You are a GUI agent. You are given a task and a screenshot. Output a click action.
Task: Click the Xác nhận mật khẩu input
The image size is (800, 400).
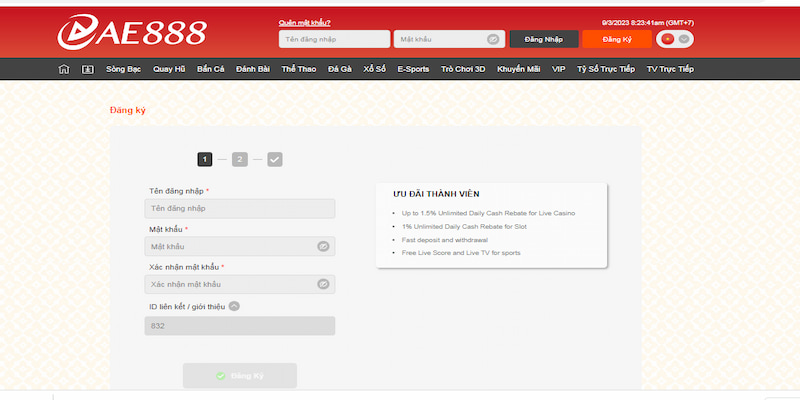click(x=240, y=284)
